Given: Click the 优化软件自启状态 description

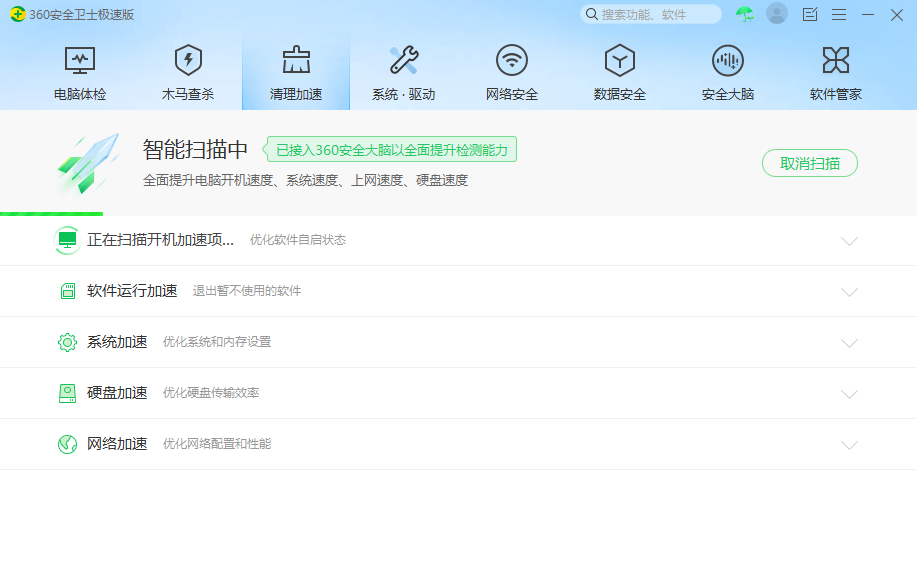Looking at the screenshot, I should 298,240.
